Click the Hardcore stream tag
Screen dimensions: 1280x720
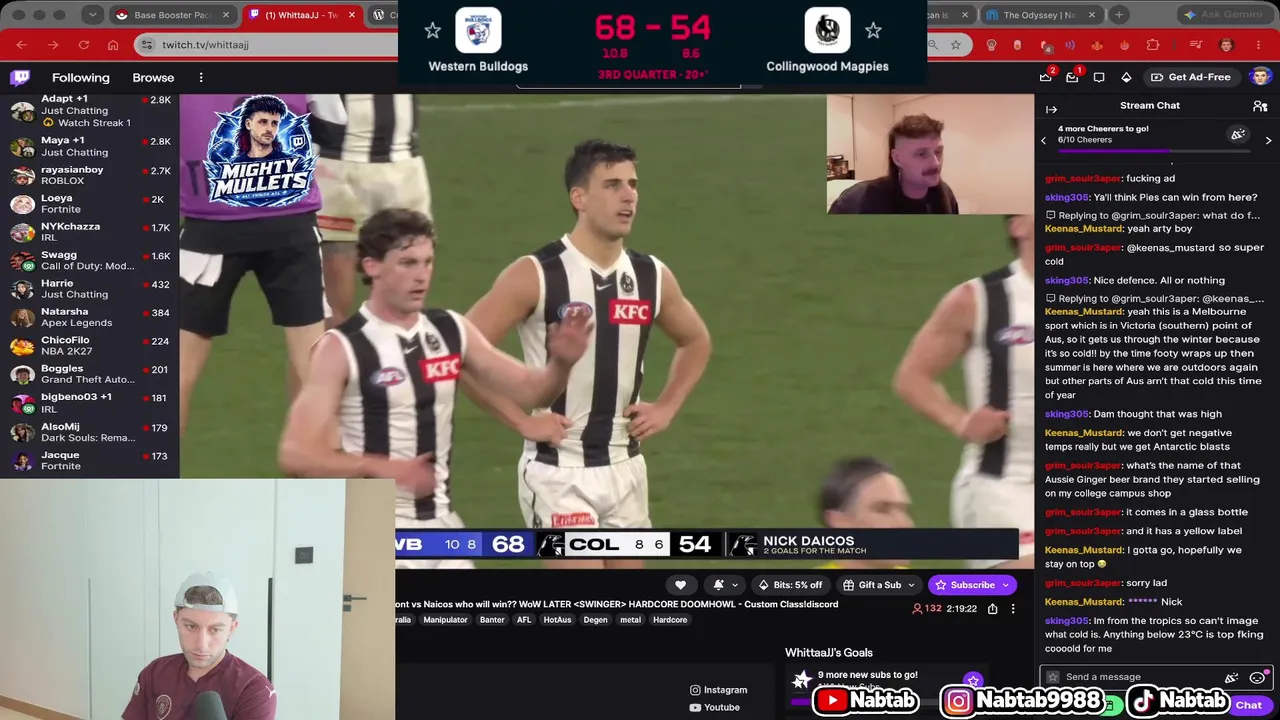click(x=670, y=620)
